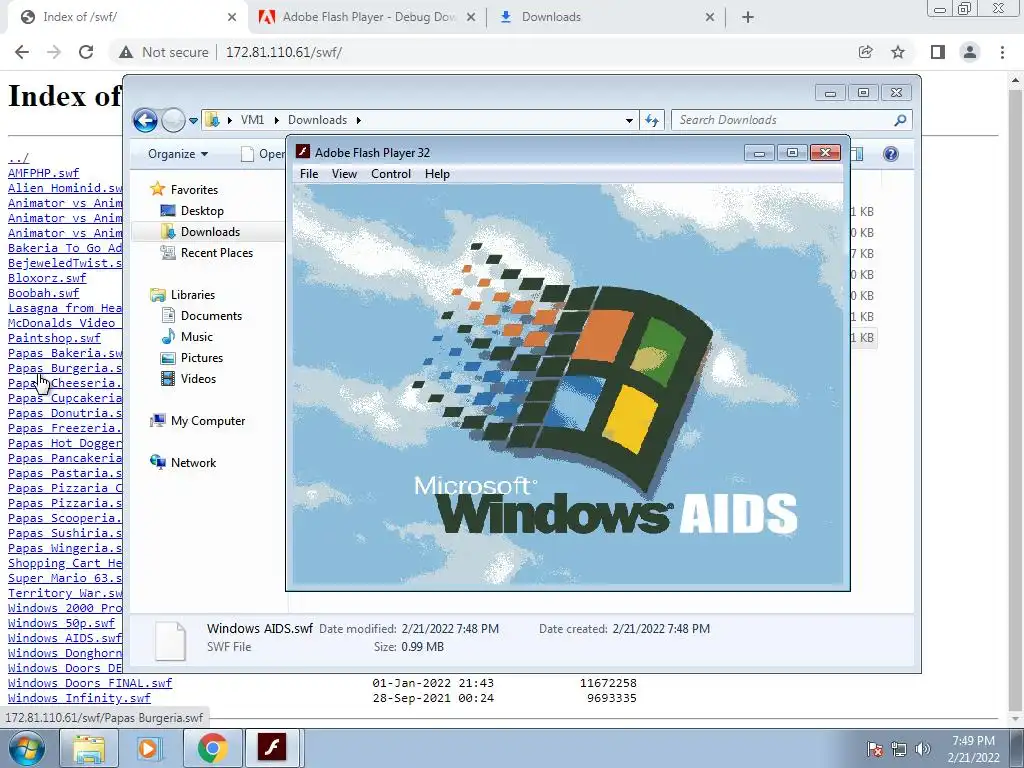Open Music library in navigation pane
This screenshot has height=768, width=1024.
tap(197, 336)
